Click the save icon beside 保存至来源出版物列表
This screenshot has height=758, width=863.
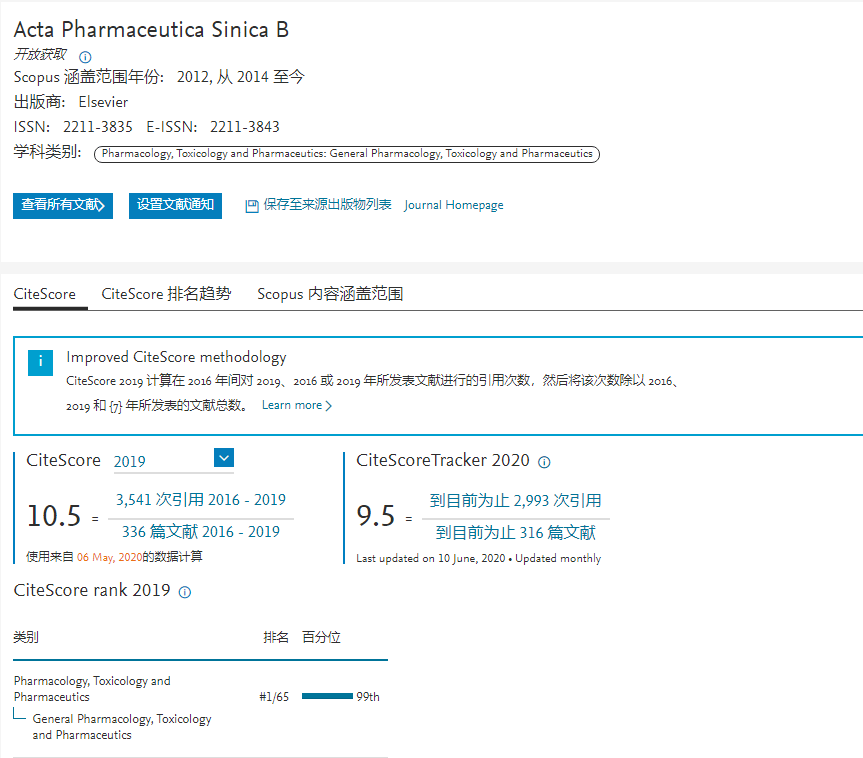point(251,205)
